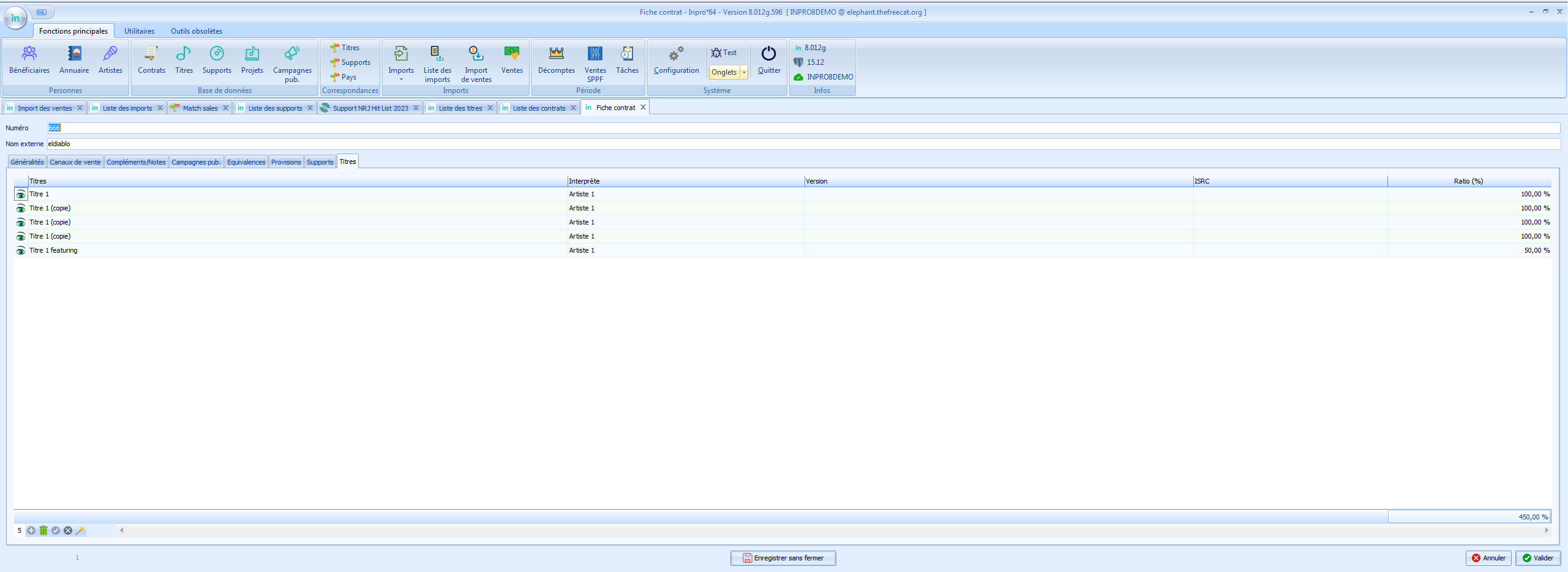This screenshot has height=572, width=1568.
Task: Open the Utilitaires ribbon tab
Action: point(139,31)
